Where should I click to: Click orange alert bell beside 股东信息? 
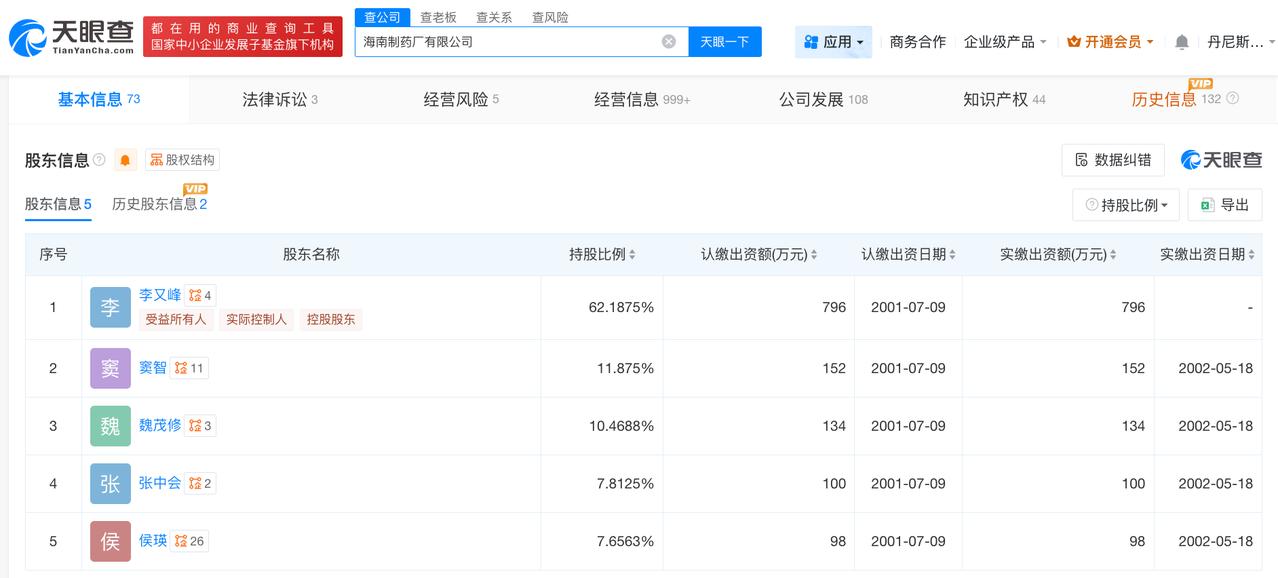125,160
